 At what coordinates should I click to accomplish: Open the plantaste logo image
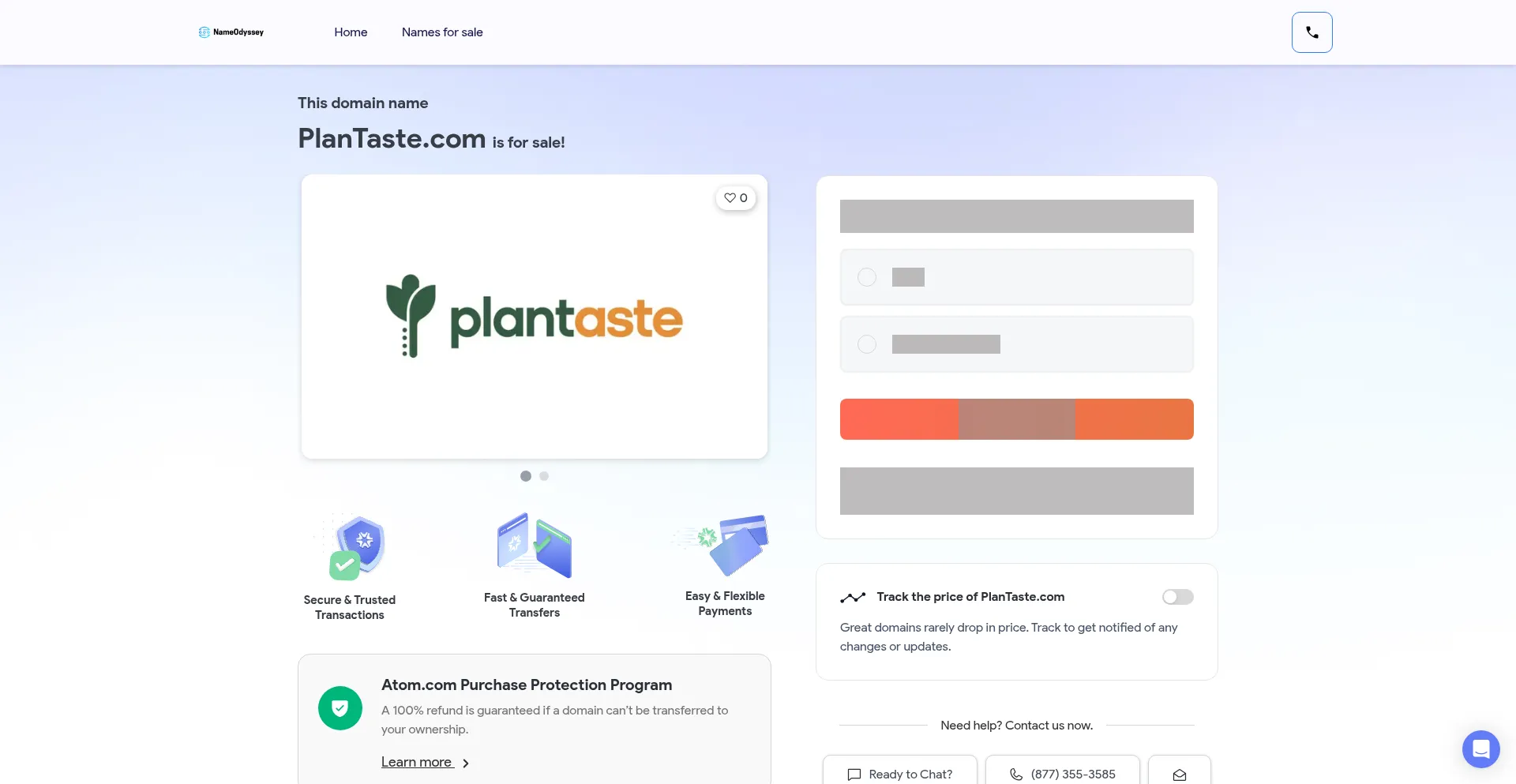(x=535, y=317)
